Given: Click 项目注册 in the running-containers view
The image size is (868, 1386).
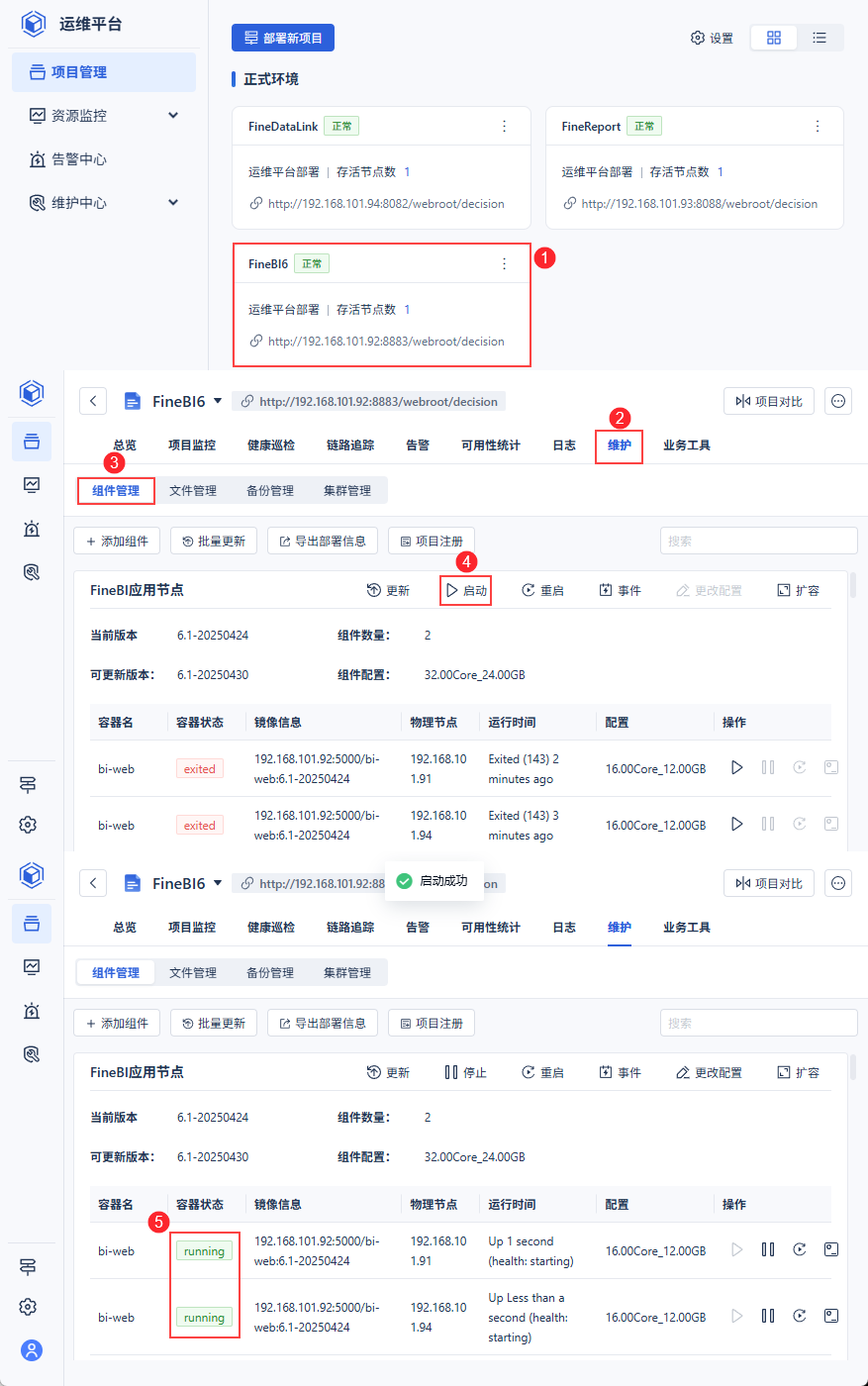Looking at the screenshot, I should click(x=432, y=1024).
